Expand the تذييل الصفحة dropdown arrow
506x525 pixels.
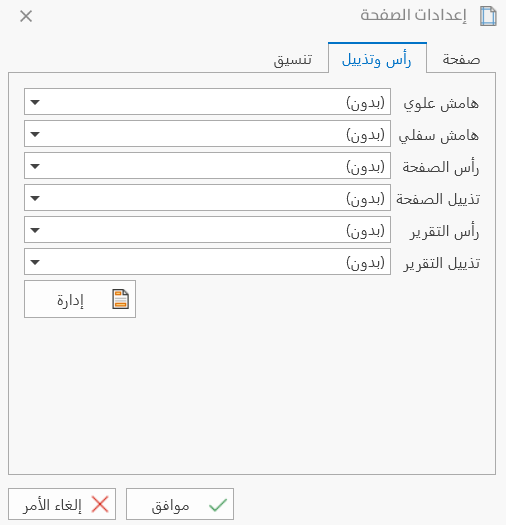coord(35,198)
